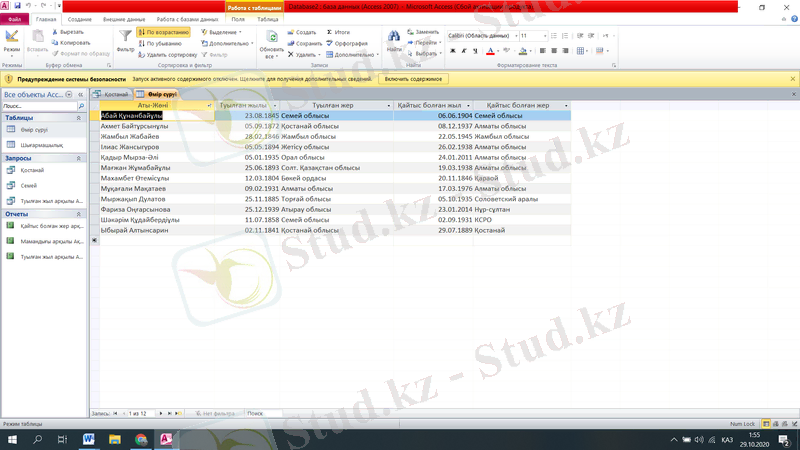
Task: Click the navigation pane search field
Action: (38, 105)
